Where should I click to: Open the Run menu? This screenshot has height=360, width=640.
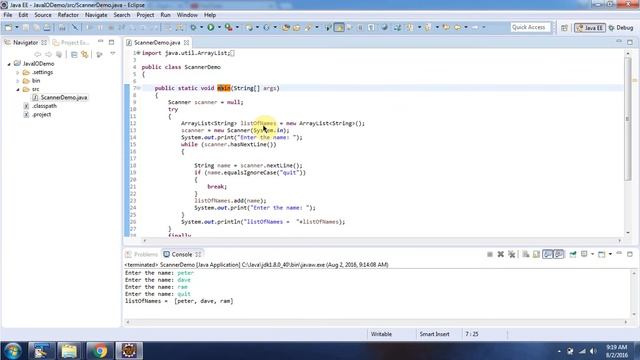point(165,15)
